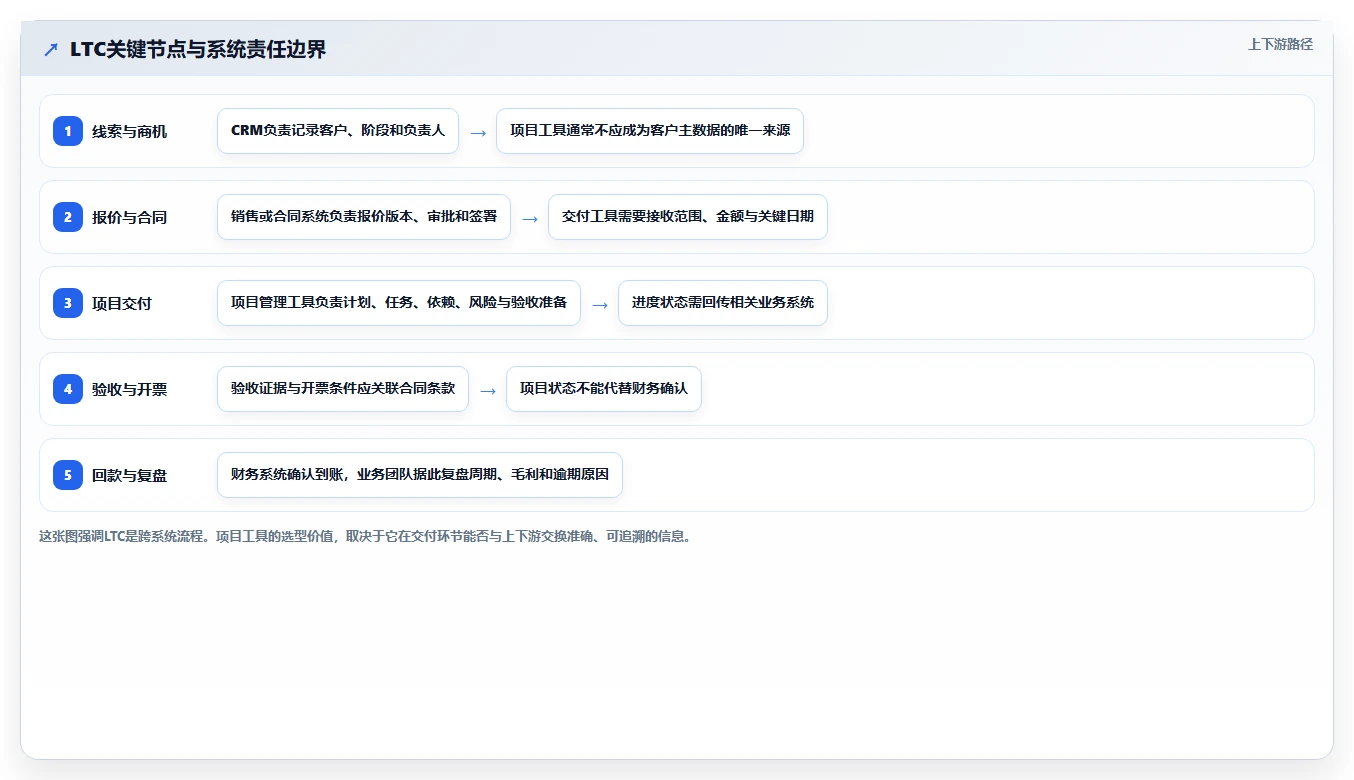Screen dimensions: 1354x780
Task: Click the 项目交付 stage label
Action: pos(122,303)
